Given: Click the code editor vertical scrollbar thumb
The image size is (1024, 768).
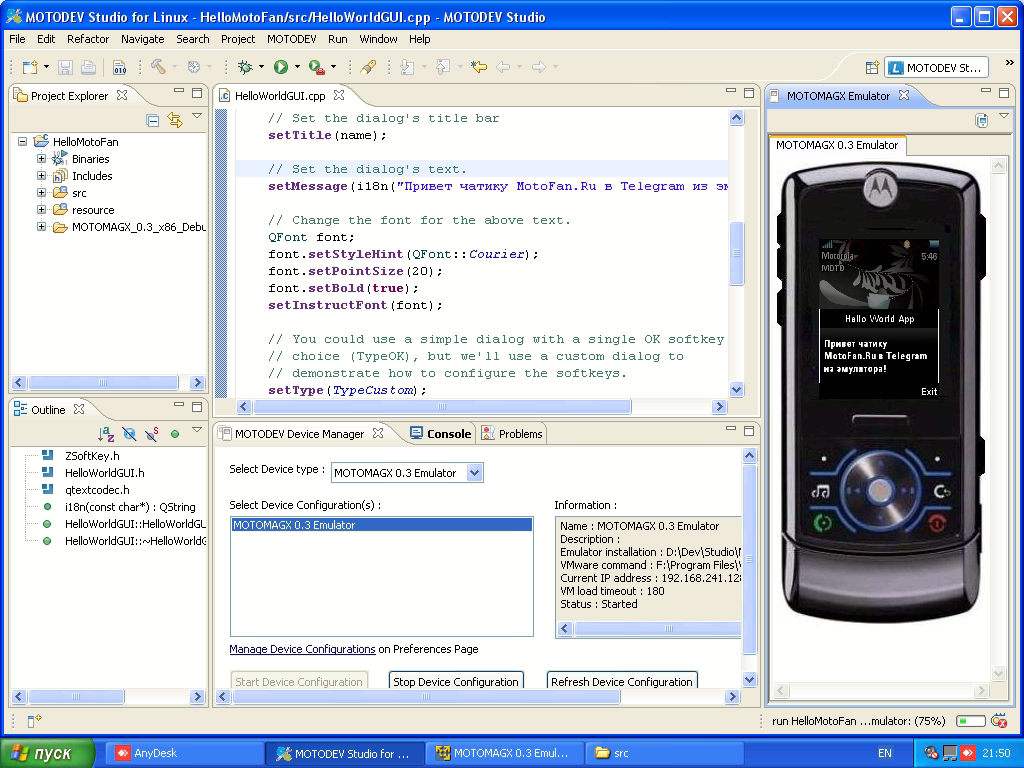Looking at the screenshot, I should pyautogui.click(x=737, y=253).
